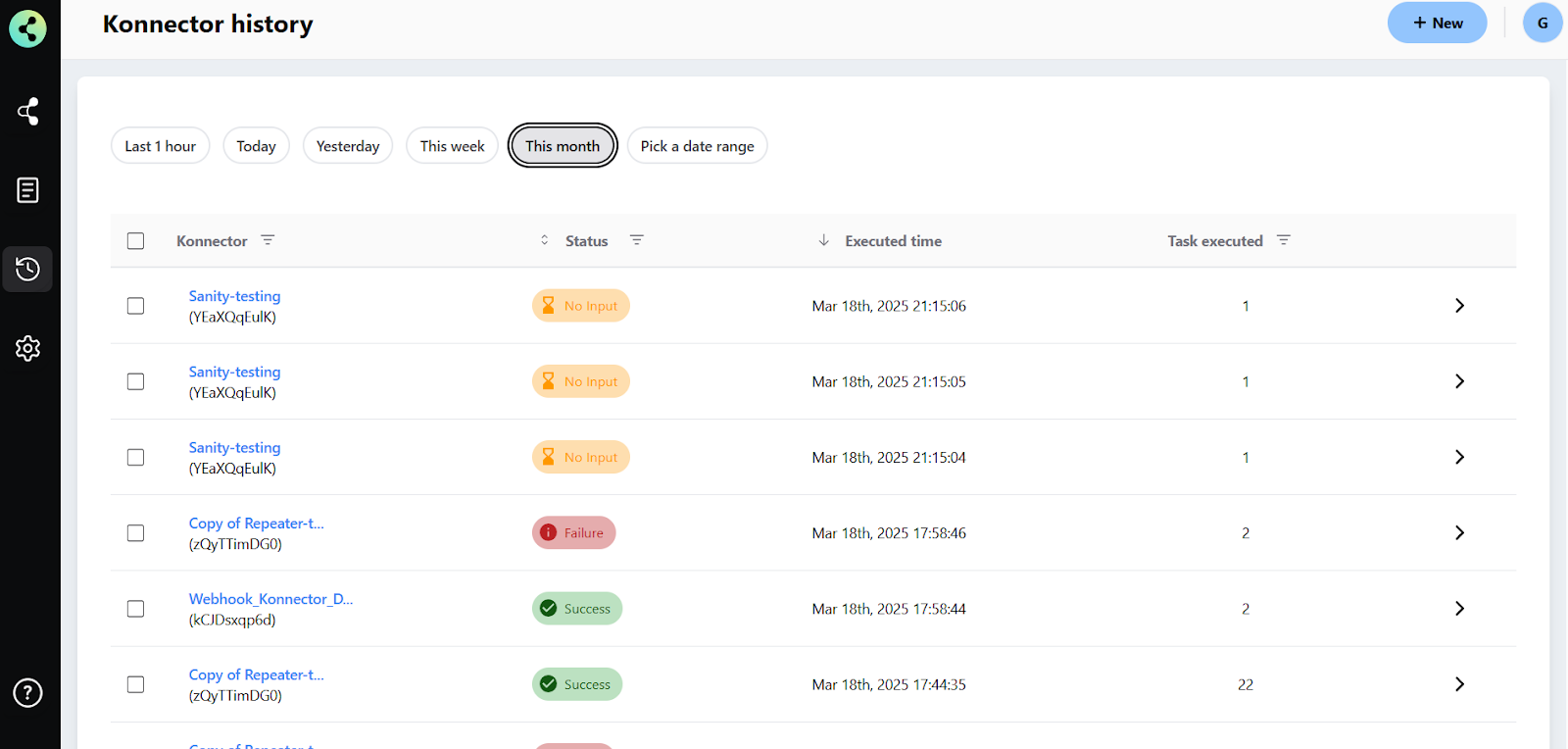
Task: Expand details chevron for 21:15:06 row
Action: click(x=1459, y=306)
